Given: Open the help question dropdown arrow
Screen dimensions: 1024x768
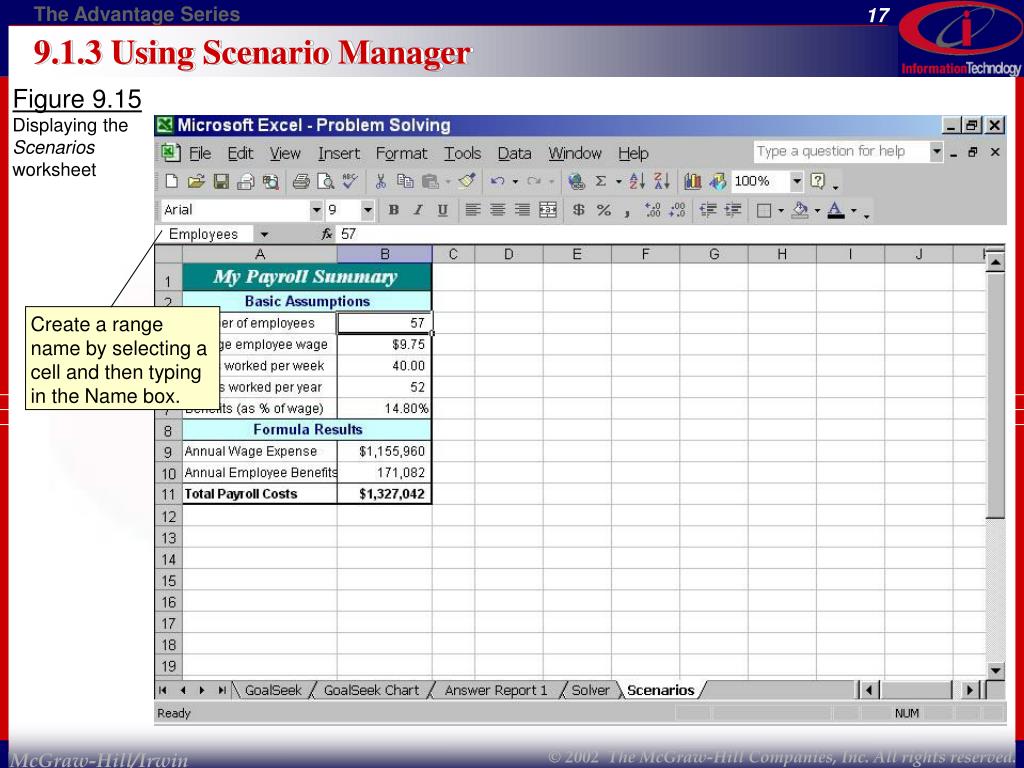Looking at the screenshot, I should [937, 152].
